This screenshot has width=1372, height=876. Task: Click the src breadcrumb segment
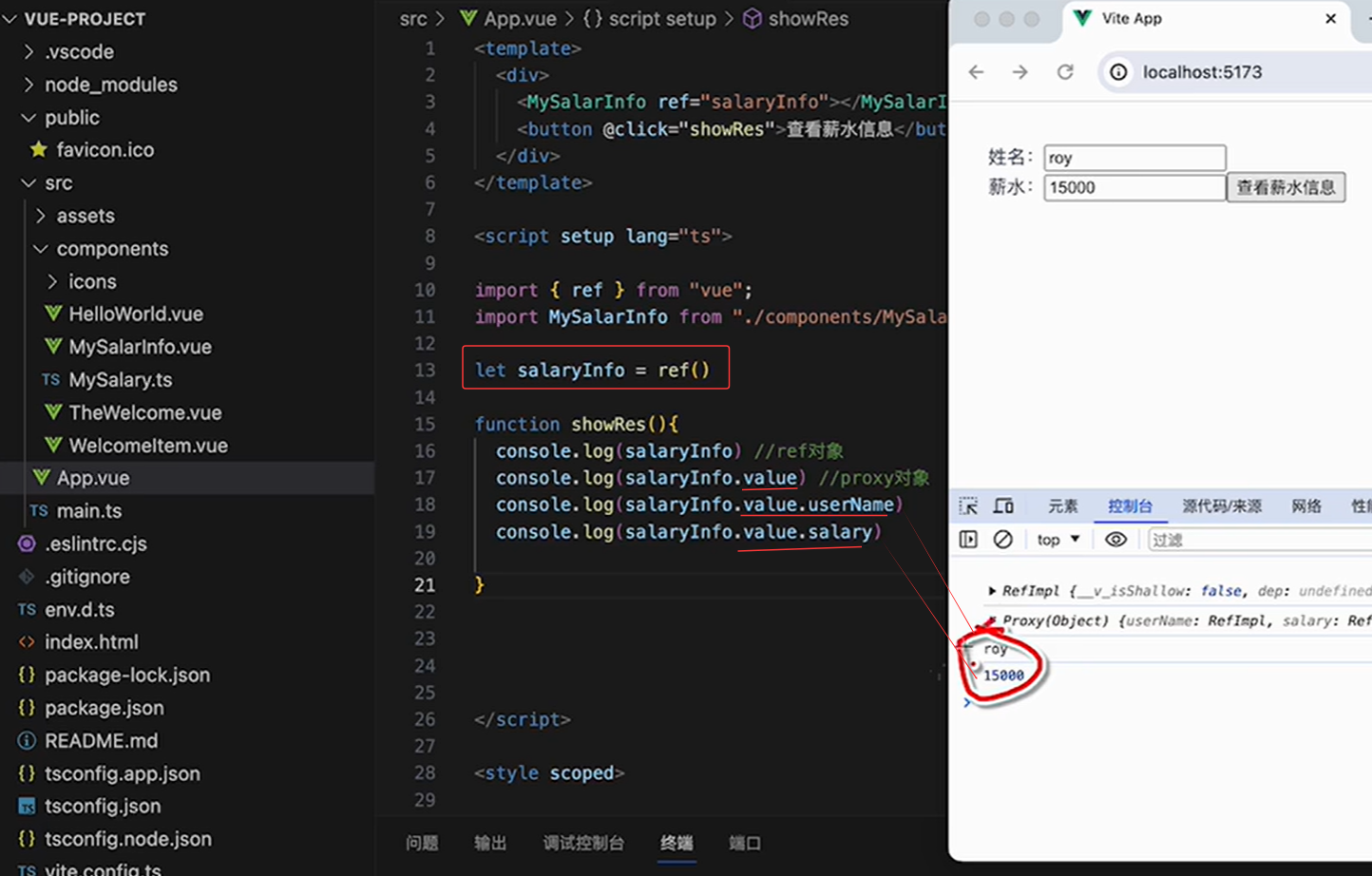tap(413, 19)
